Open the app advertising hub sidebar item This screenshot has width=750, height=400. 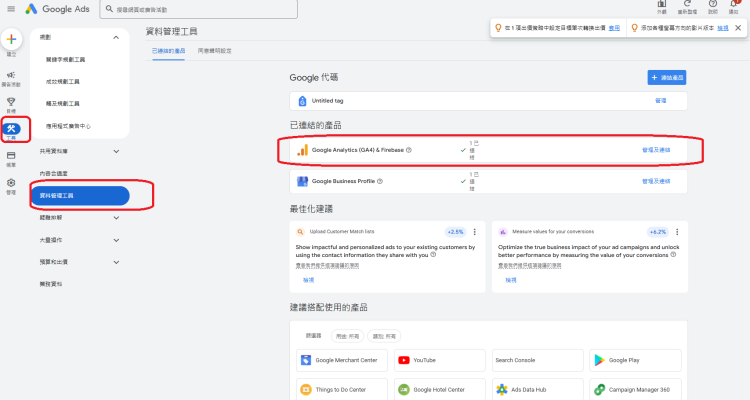pos(68,126)
